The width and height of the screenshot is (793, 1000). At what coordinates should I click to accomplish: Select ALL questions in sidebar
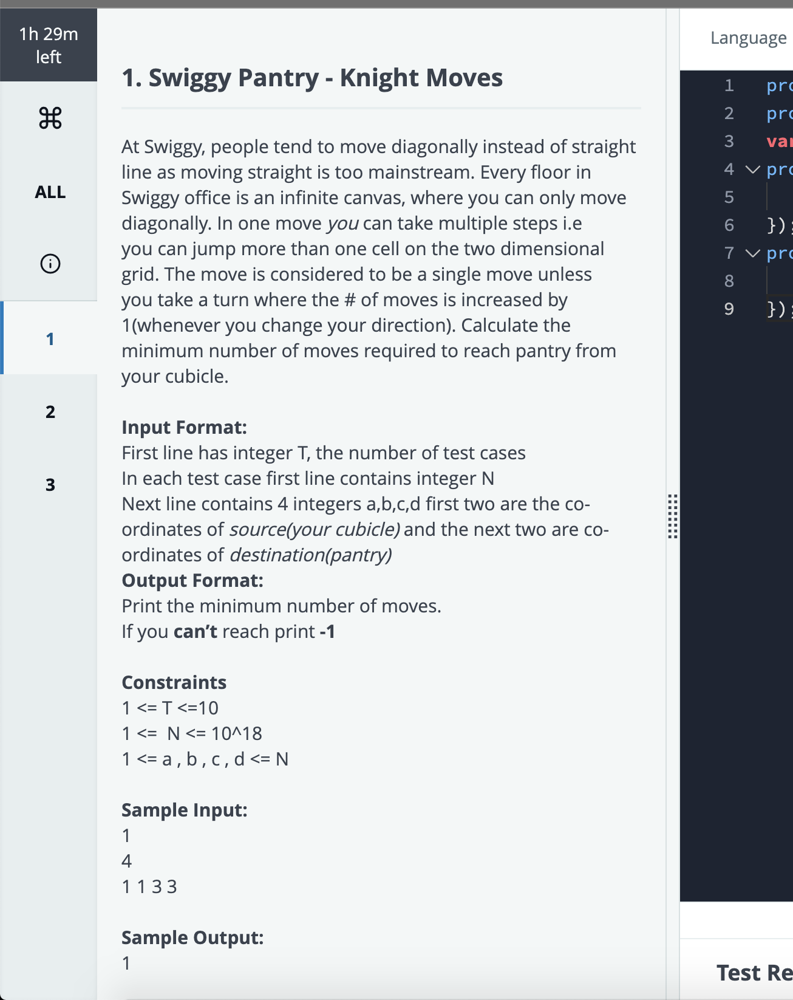click(x=50, y=192)
